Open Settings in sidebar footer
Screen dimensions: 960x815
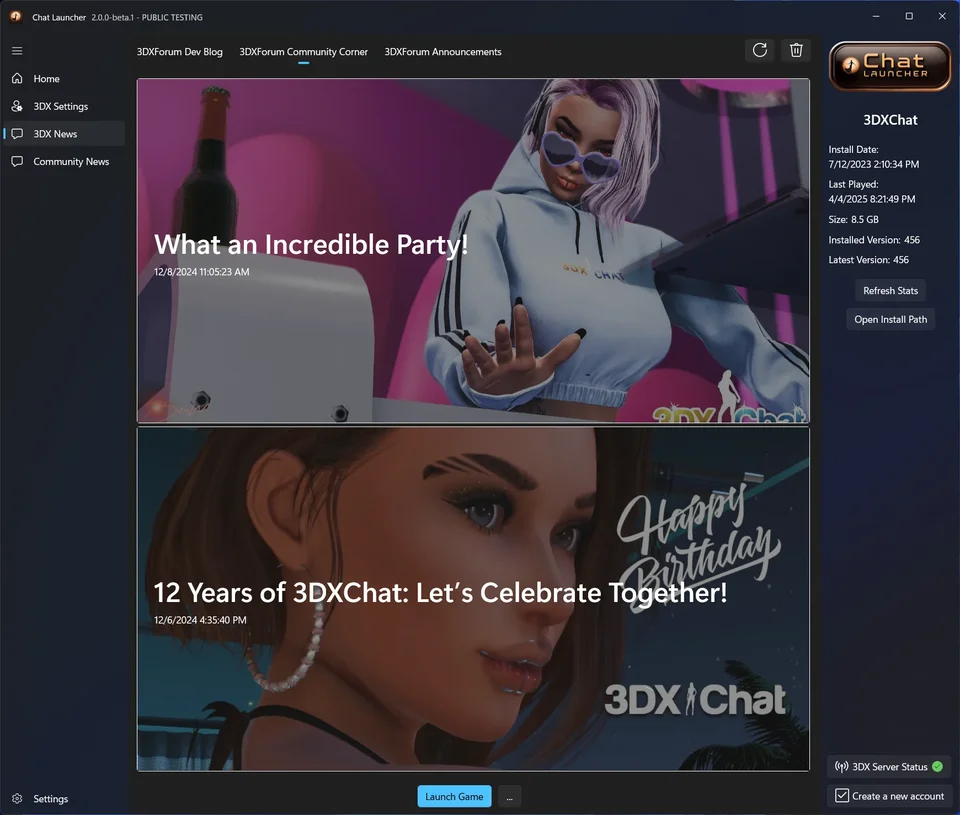click(64, 798)
